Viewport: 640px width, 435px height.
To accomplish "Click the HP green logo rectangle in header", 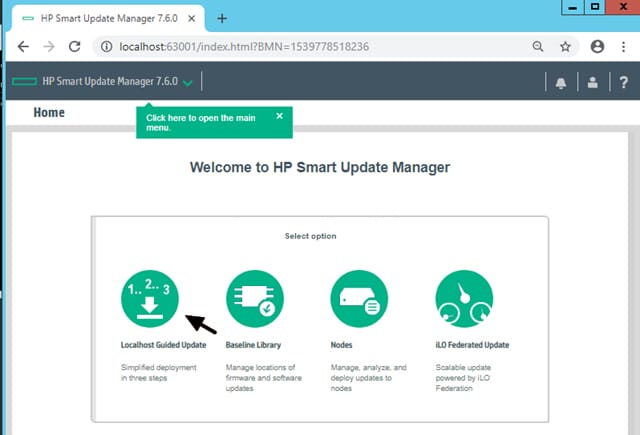I will (x=24, y=82).
